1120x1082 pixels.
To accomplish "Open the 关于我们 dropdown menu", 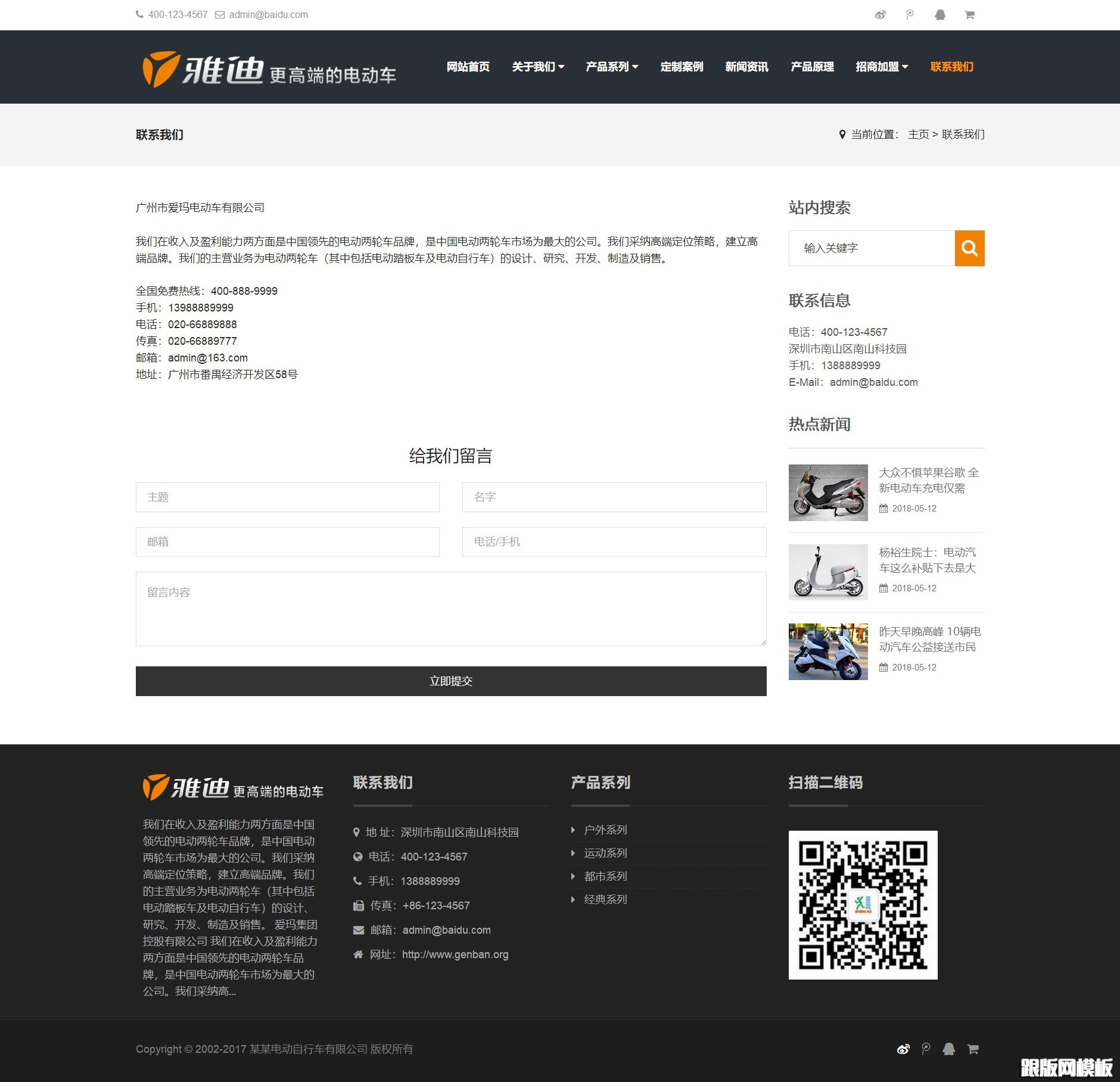I will (x=538, y=67).
